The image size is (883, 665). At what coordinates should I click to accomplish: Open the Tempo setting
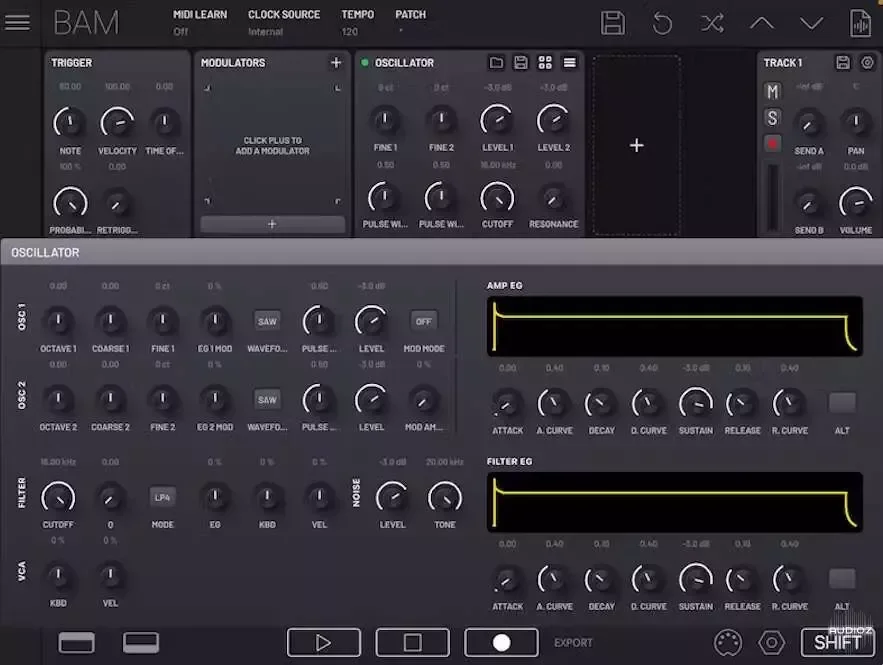coord(357,23)
